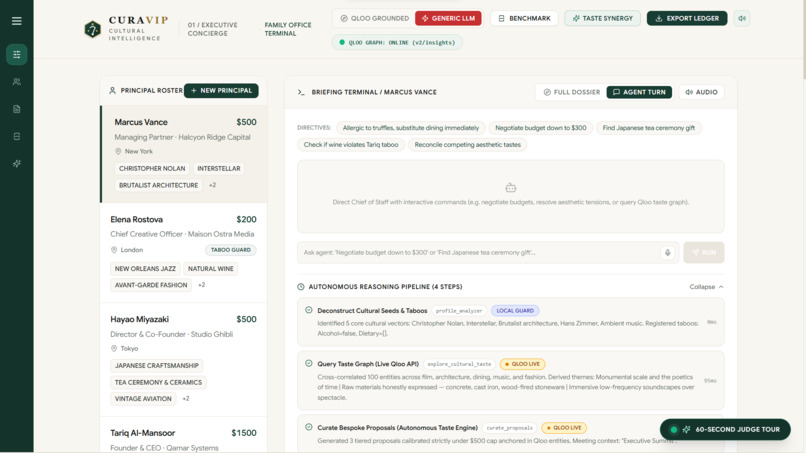Viewport: 806px width, 453px height.
Task: Open the hamburger menu in the sidebar
Action: tap(16, 21)
